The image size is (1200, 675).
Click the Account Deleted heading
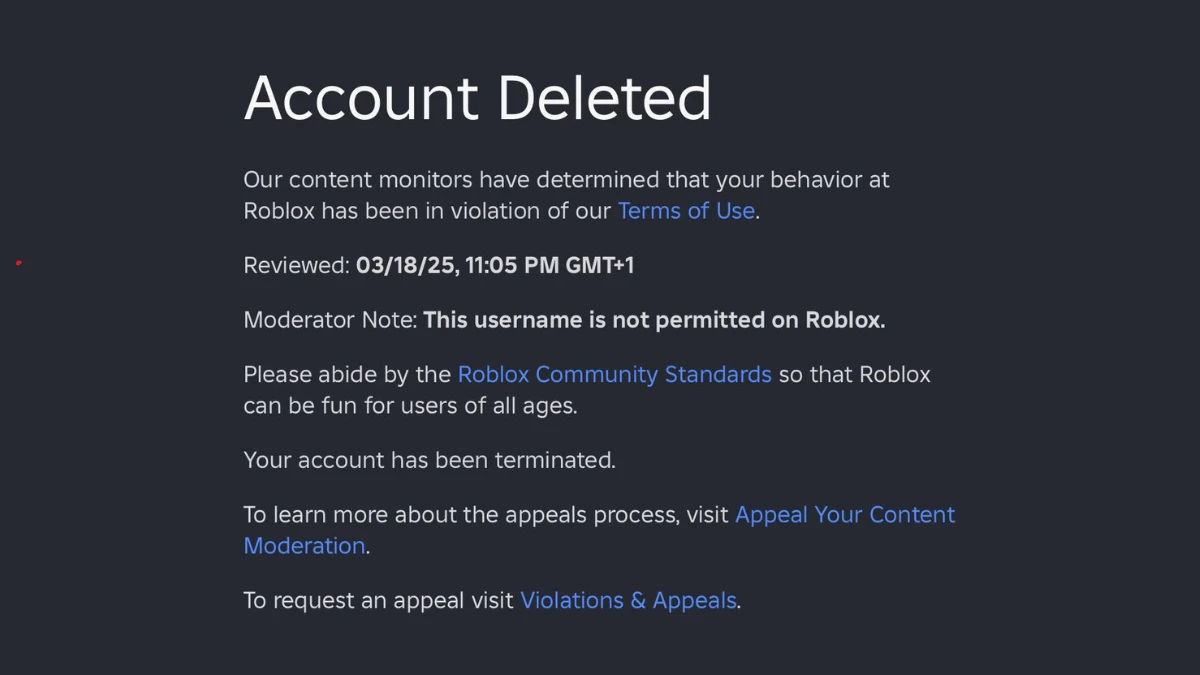point(477,98)
